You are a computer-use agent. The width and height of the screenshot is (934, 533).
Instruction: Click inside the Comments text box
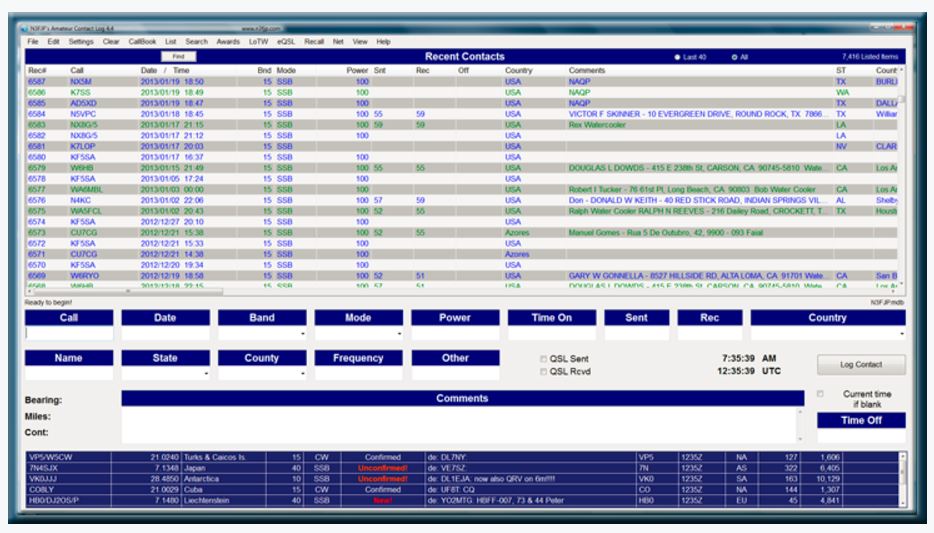459,425
